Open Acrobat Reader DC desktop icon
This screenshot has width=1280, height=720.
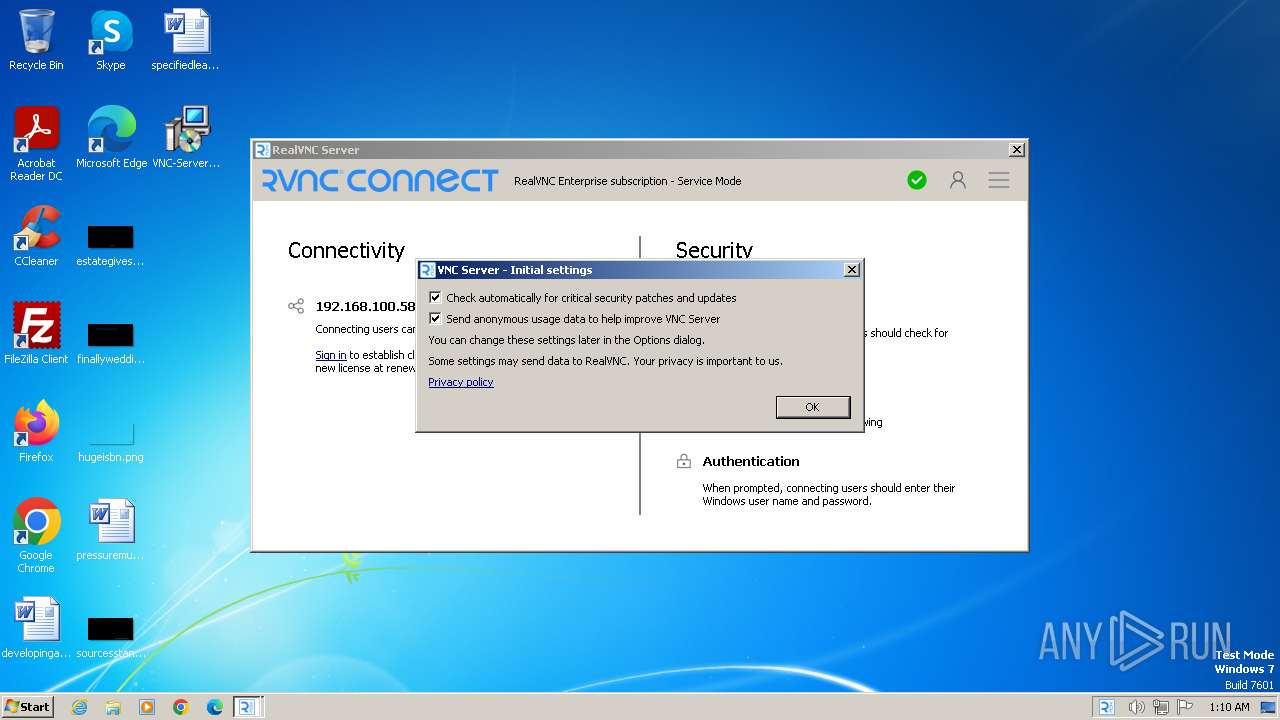(x=36, y=144)
